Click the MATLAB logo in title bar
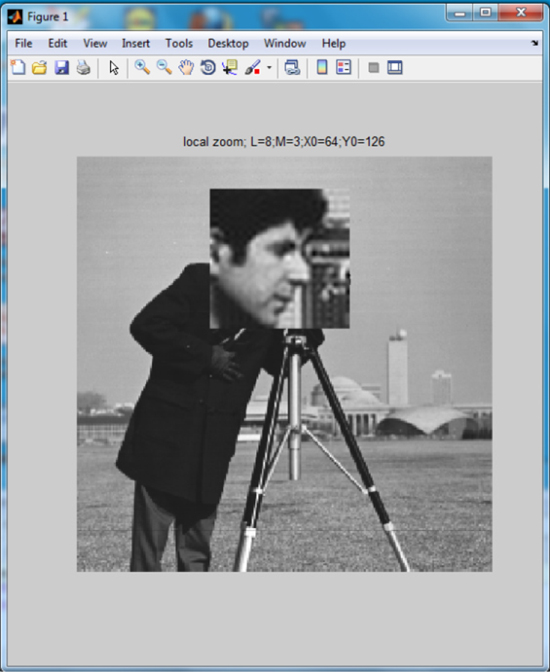 (15, 17)
